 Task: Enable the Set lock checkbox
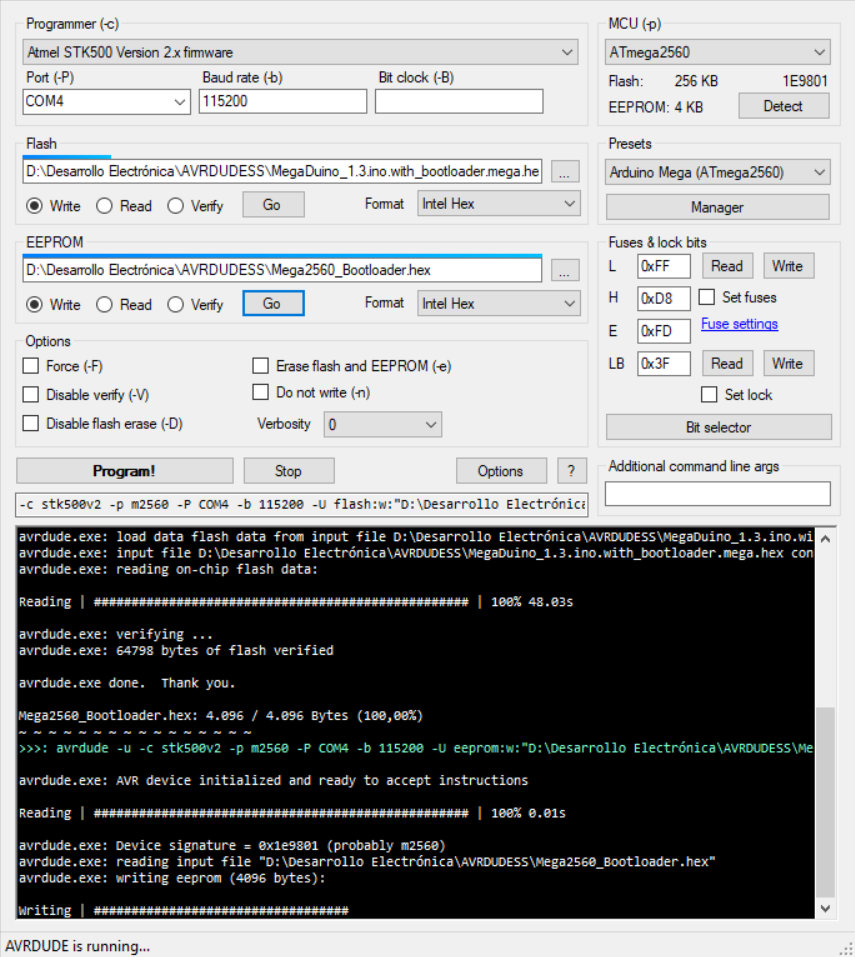709,395
